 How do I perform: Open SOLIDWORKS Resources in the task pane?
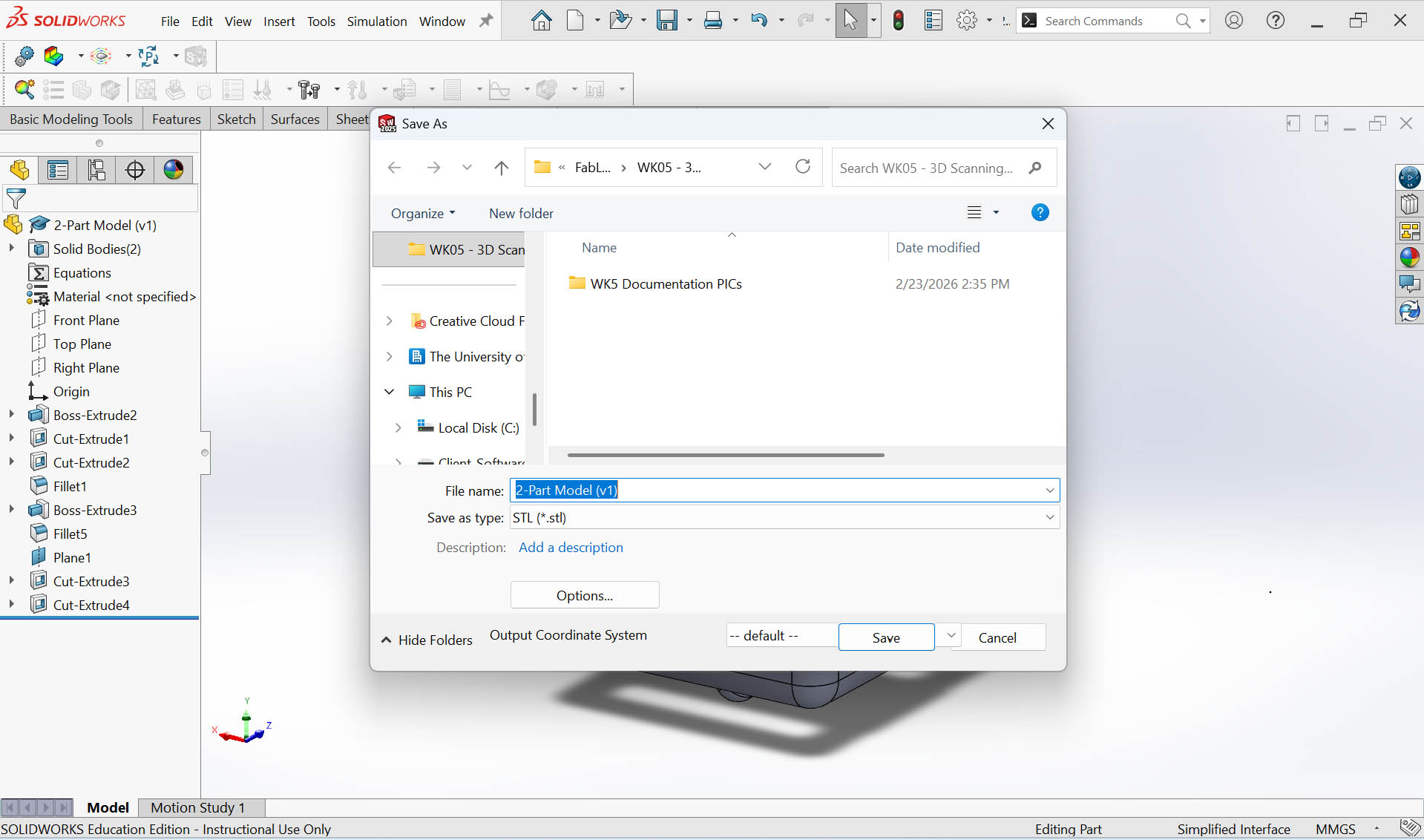(1409, 178)
